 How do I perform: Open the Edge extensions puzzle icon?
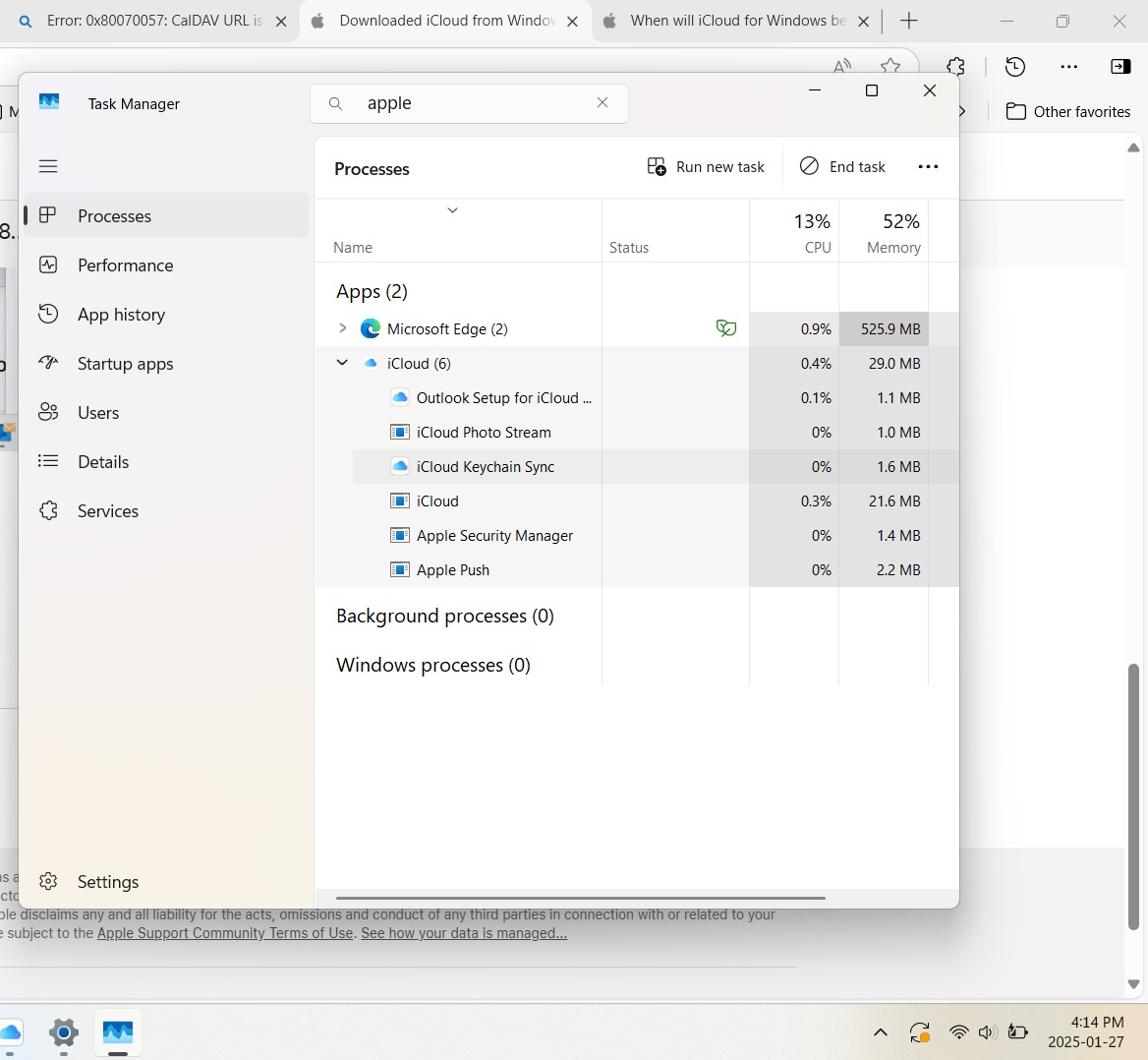tap(955, 67)
